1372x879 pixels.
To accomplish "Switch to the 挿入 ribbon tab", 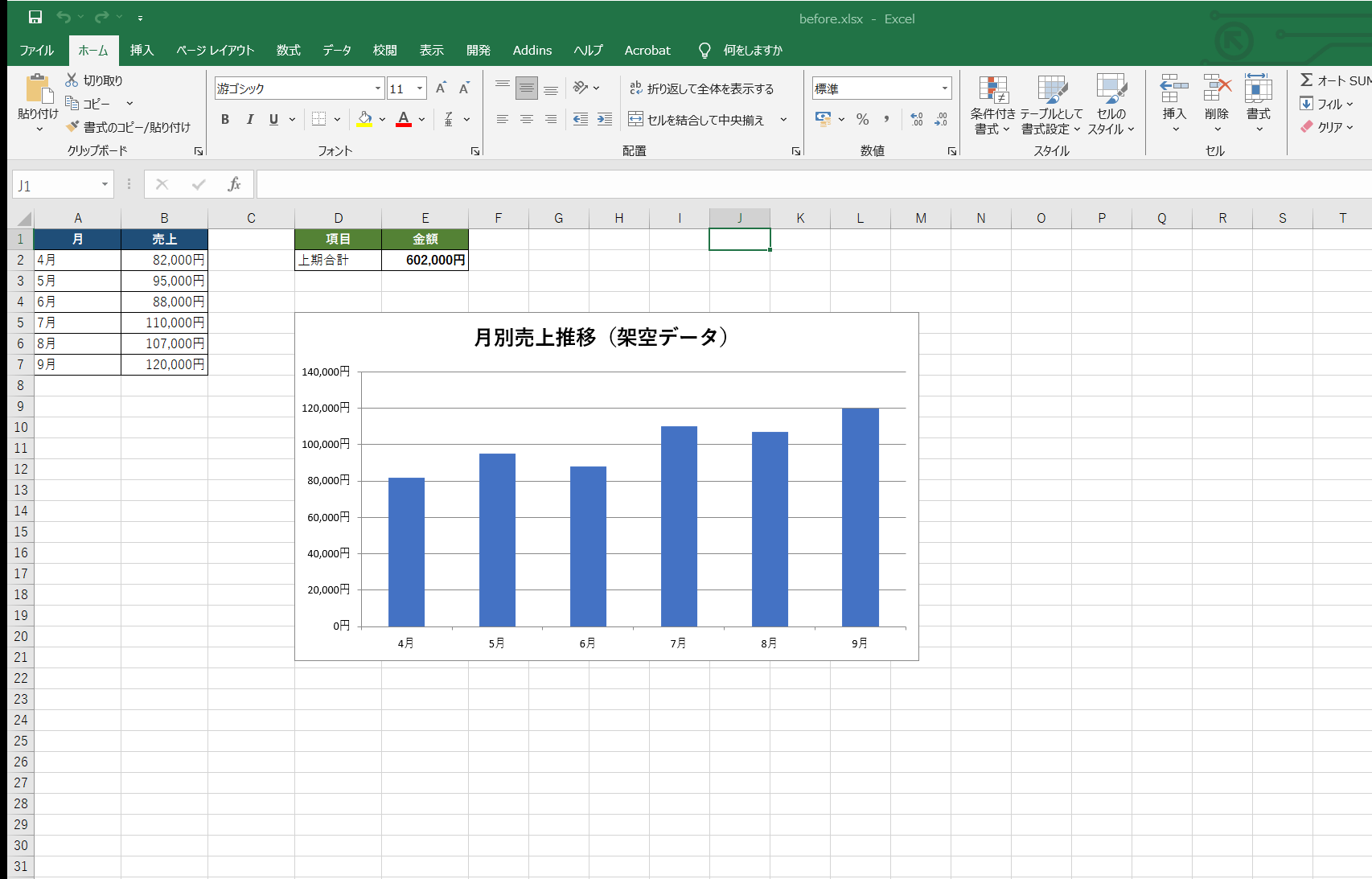I will (x=142, y=50).
